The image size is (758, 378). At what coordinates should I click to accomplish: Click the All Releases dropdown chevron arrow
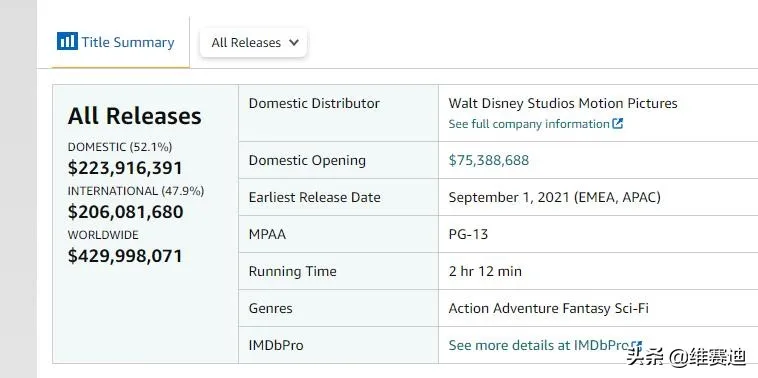[293, 43]
